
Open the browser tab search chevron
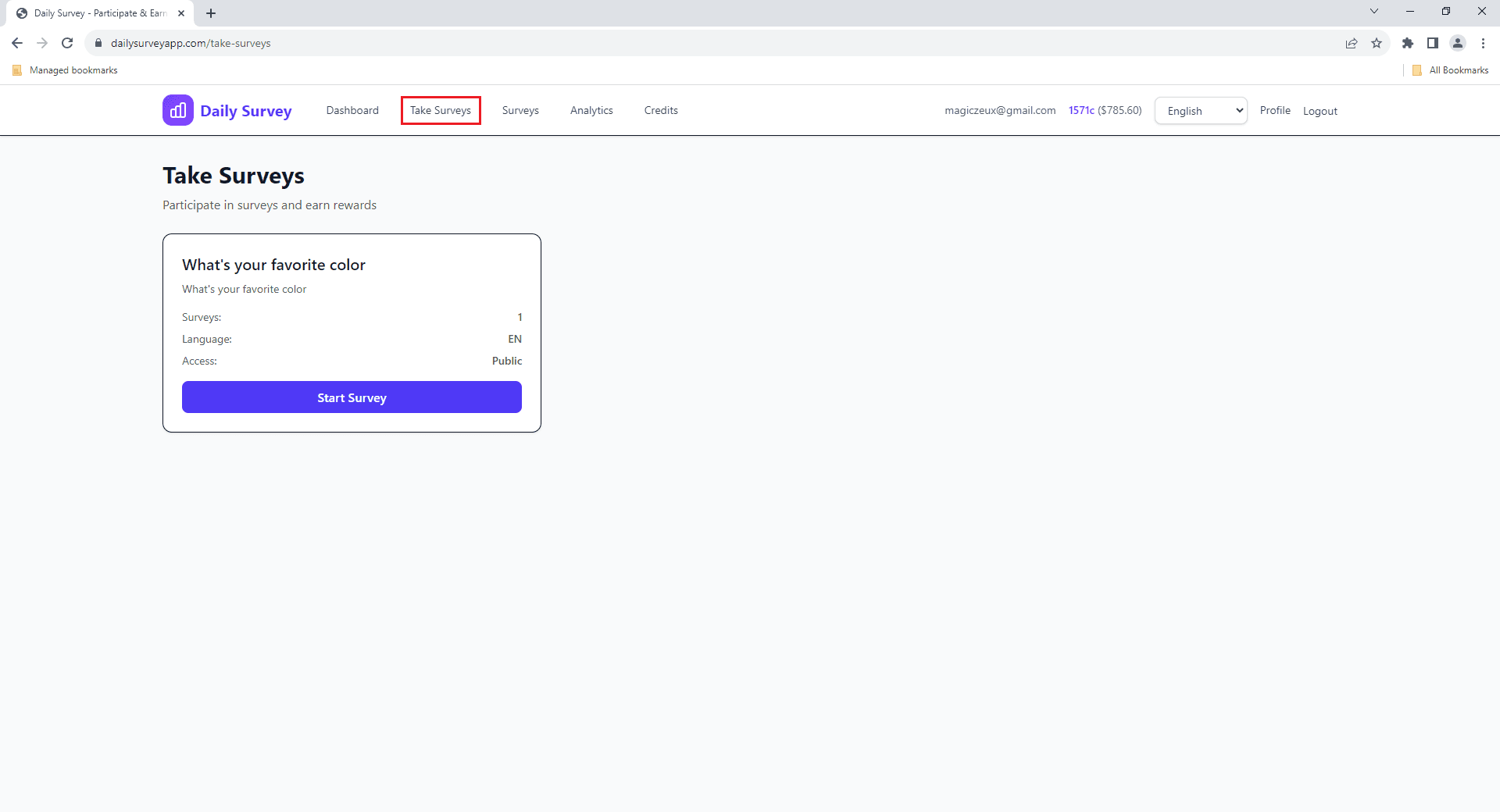[1374, 11]
